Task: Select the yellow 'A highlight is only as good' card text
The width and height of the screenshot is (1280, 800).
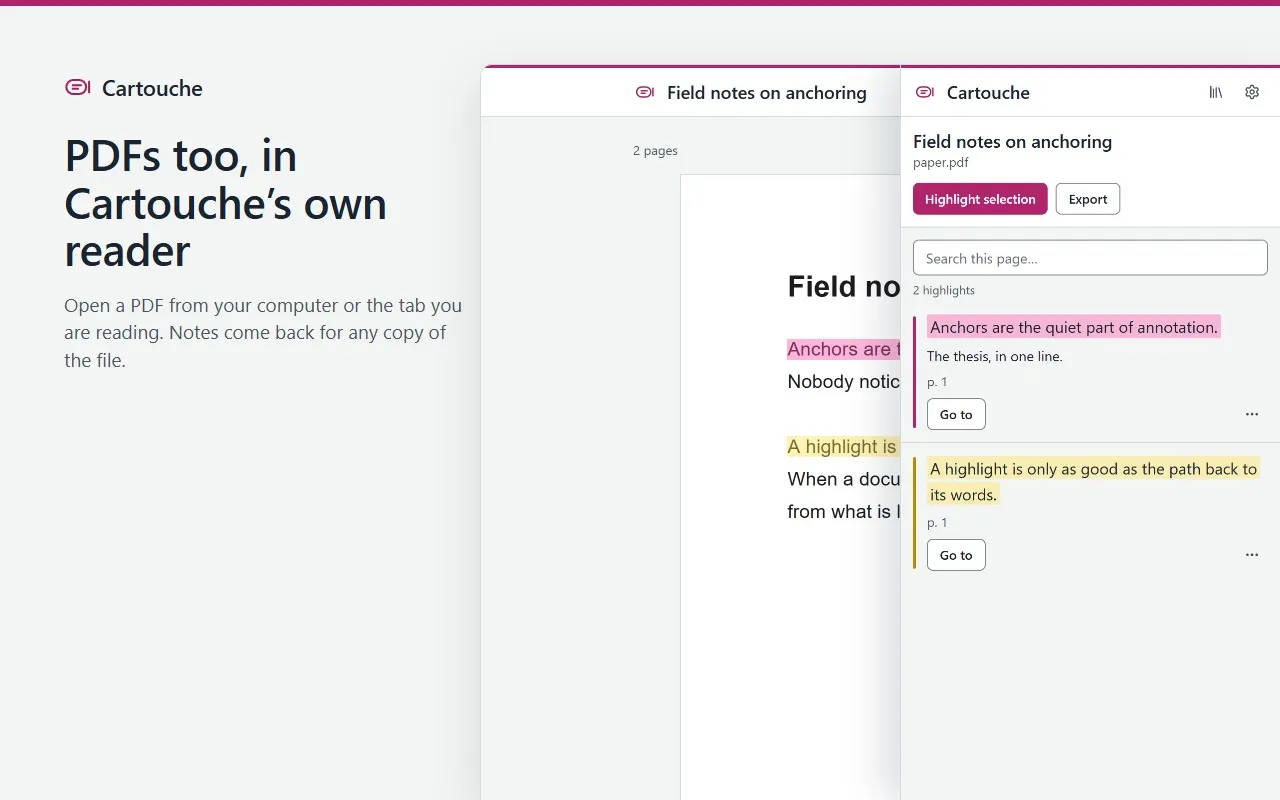Action: click(x=1093, y=482)
